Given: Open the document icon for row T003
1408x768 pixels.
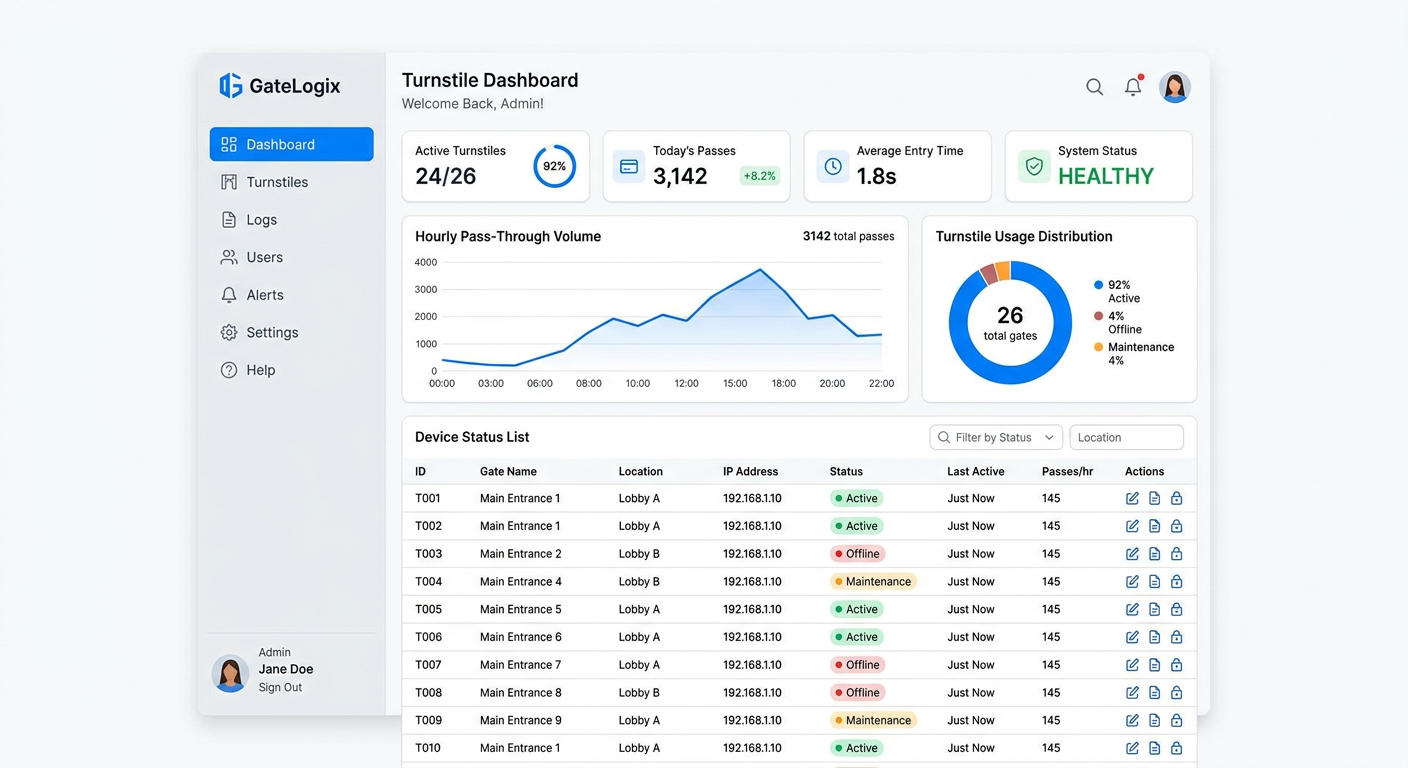Looking at the screenshot, I should click(x=1154, y=554).
